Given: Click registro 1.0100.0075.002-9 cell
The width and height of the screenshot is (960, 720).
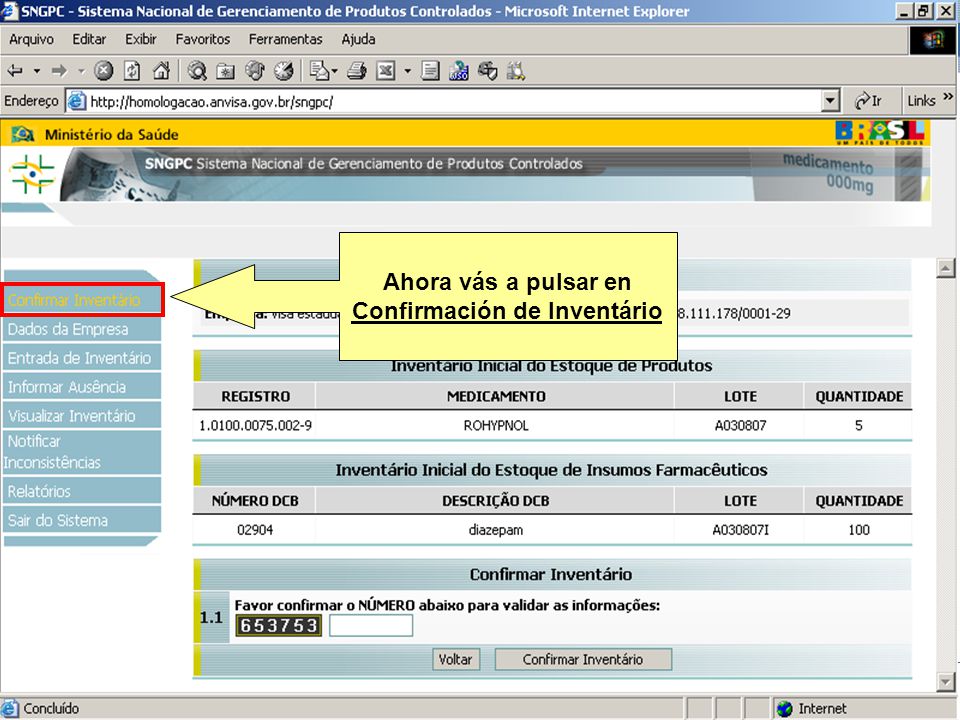Looking at the screenshot, I should pos(255,426).
